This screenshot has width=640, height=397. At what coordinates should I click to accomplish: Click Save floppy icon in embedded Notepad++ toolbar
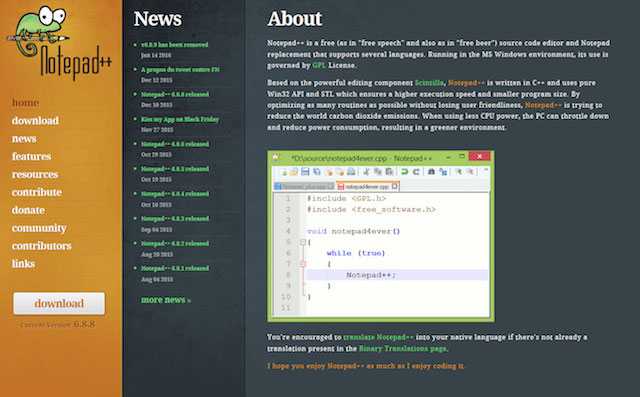pyautogui.click(x=305, y=171)
